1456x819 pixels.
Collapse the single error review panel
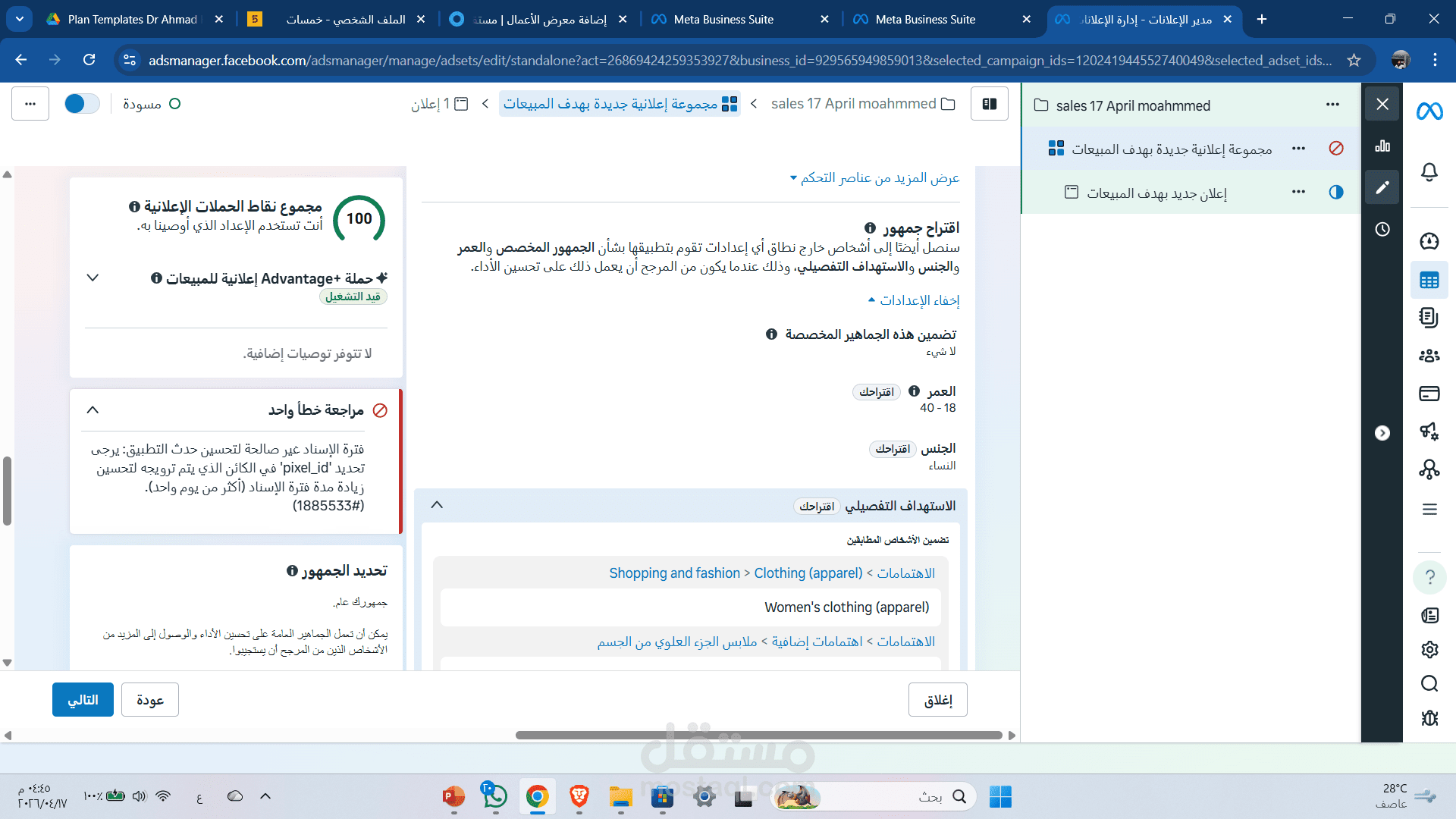[x=93, y=409]
